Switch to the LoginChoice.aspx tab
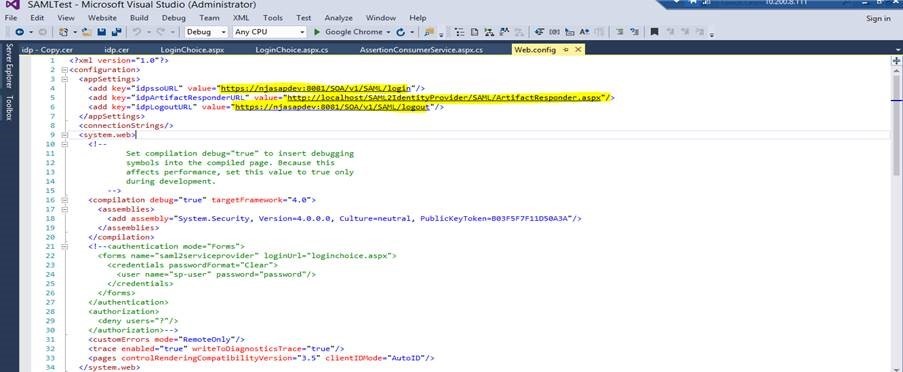The width and height of the screenshot is (903, 372). point(192,50)
